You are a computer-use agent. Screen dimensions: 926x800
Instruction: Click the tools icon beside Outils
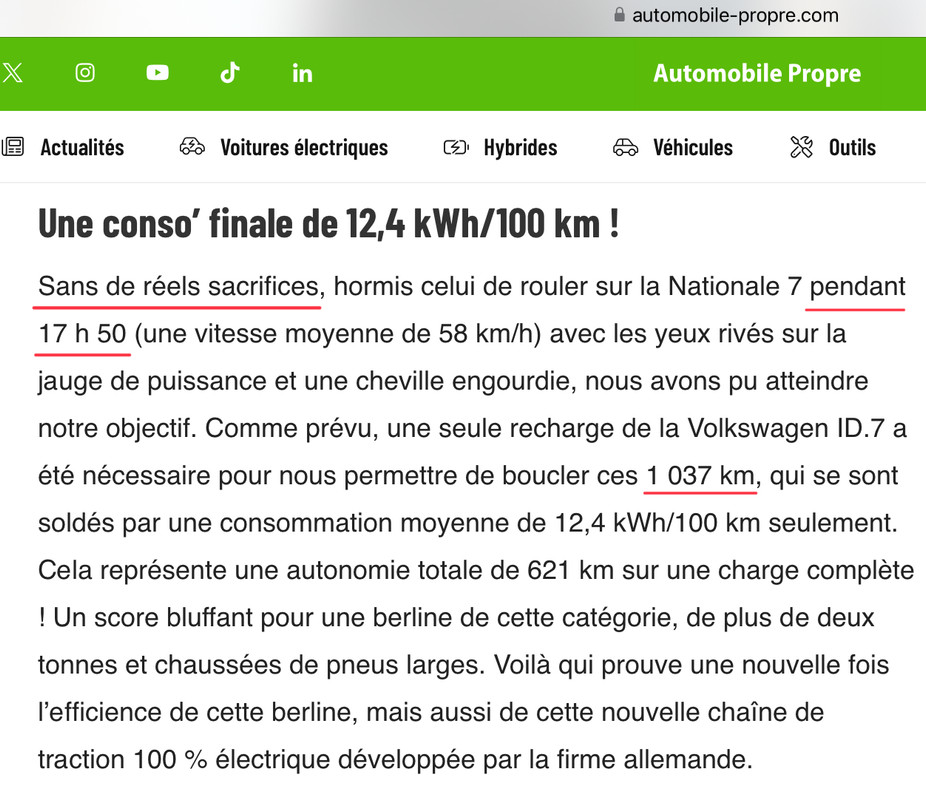pyautogui.click(x=801, y=147)
